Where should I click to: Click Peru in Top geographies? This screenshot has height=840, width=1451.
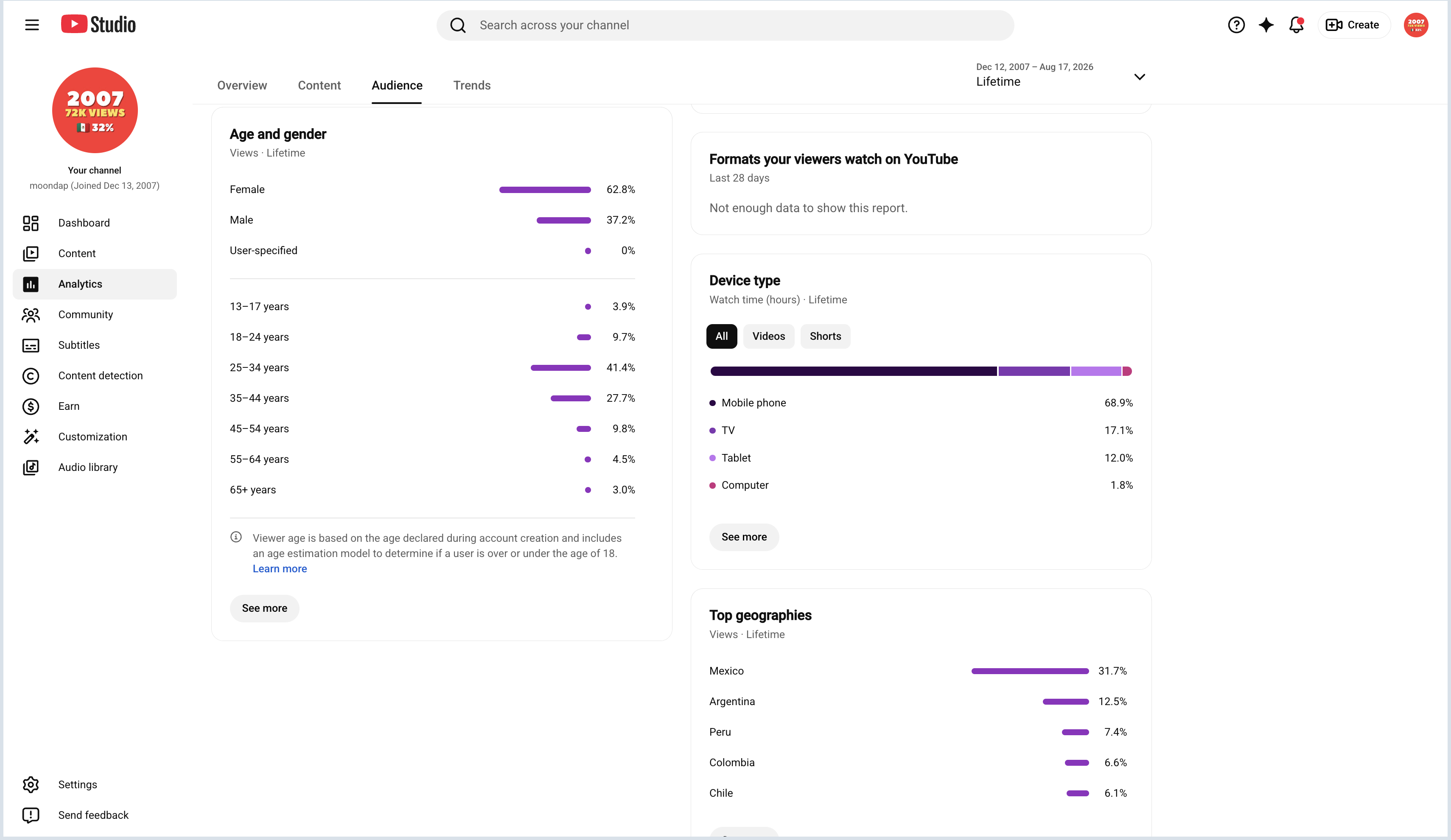point(919,732)
